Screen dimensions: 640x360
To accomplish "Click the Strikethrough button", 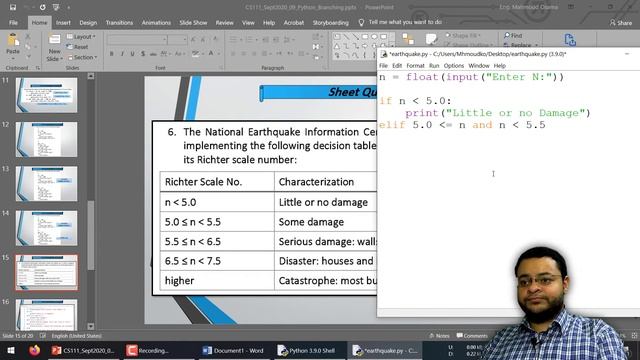I will pos(153,54).
